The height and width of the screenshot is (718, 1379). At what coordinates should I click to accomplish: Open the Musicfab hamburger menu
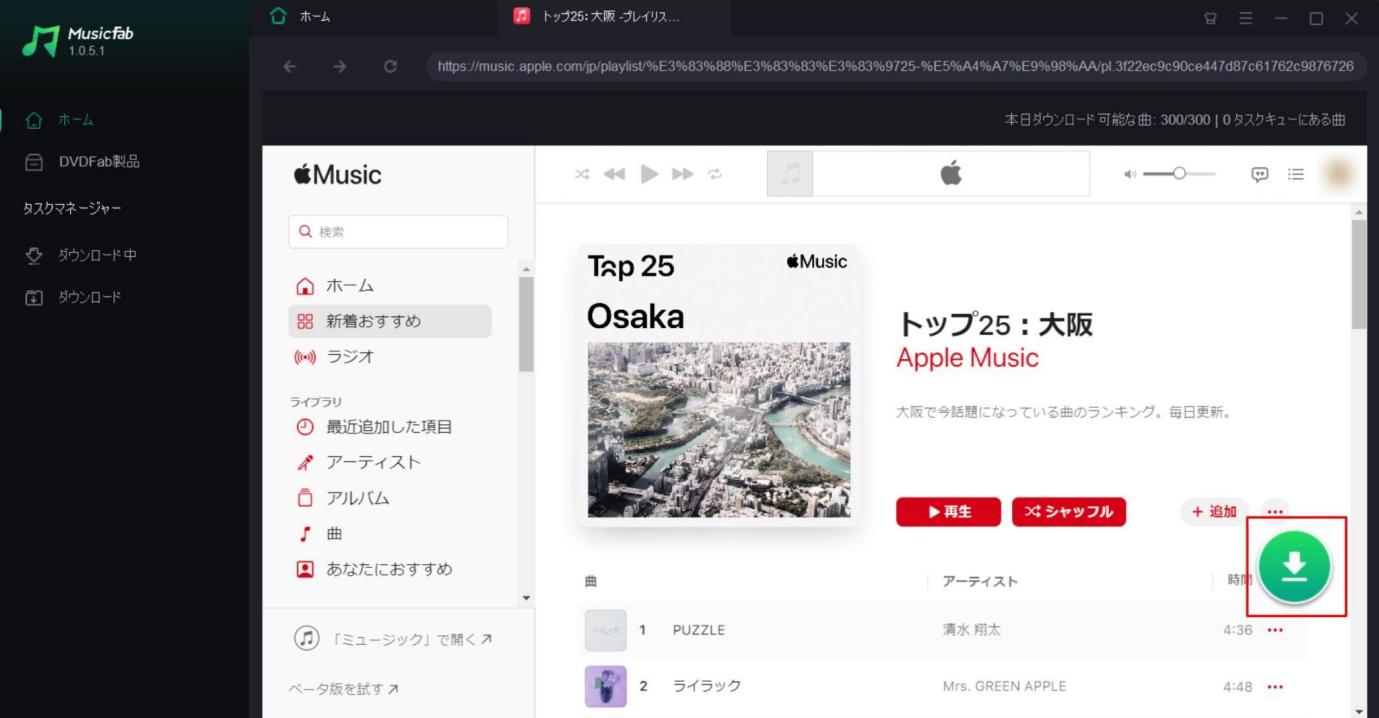pos(1246,18)
